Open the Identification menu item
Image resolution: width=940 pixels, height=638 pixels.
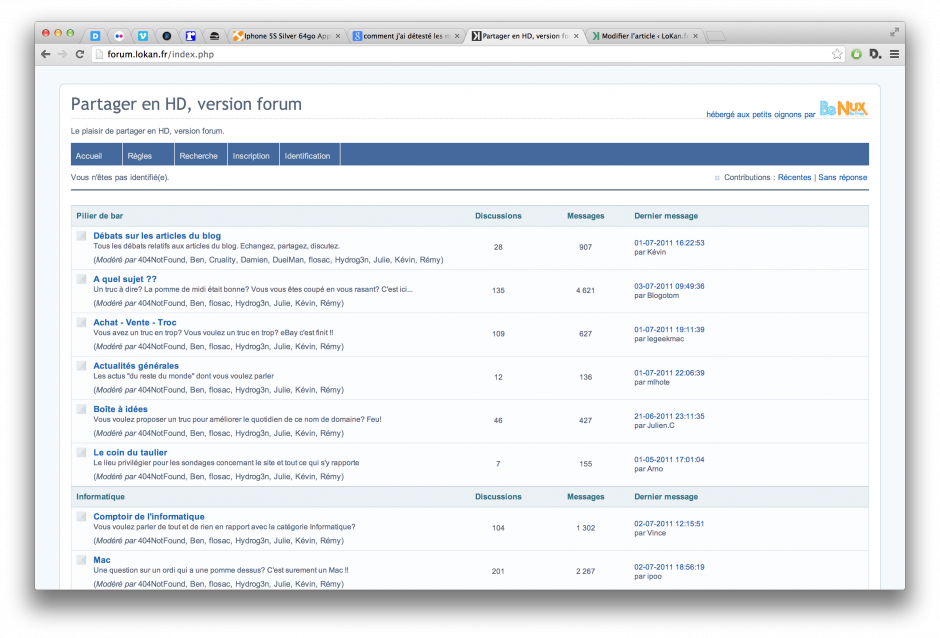click(x=308, y=156)
